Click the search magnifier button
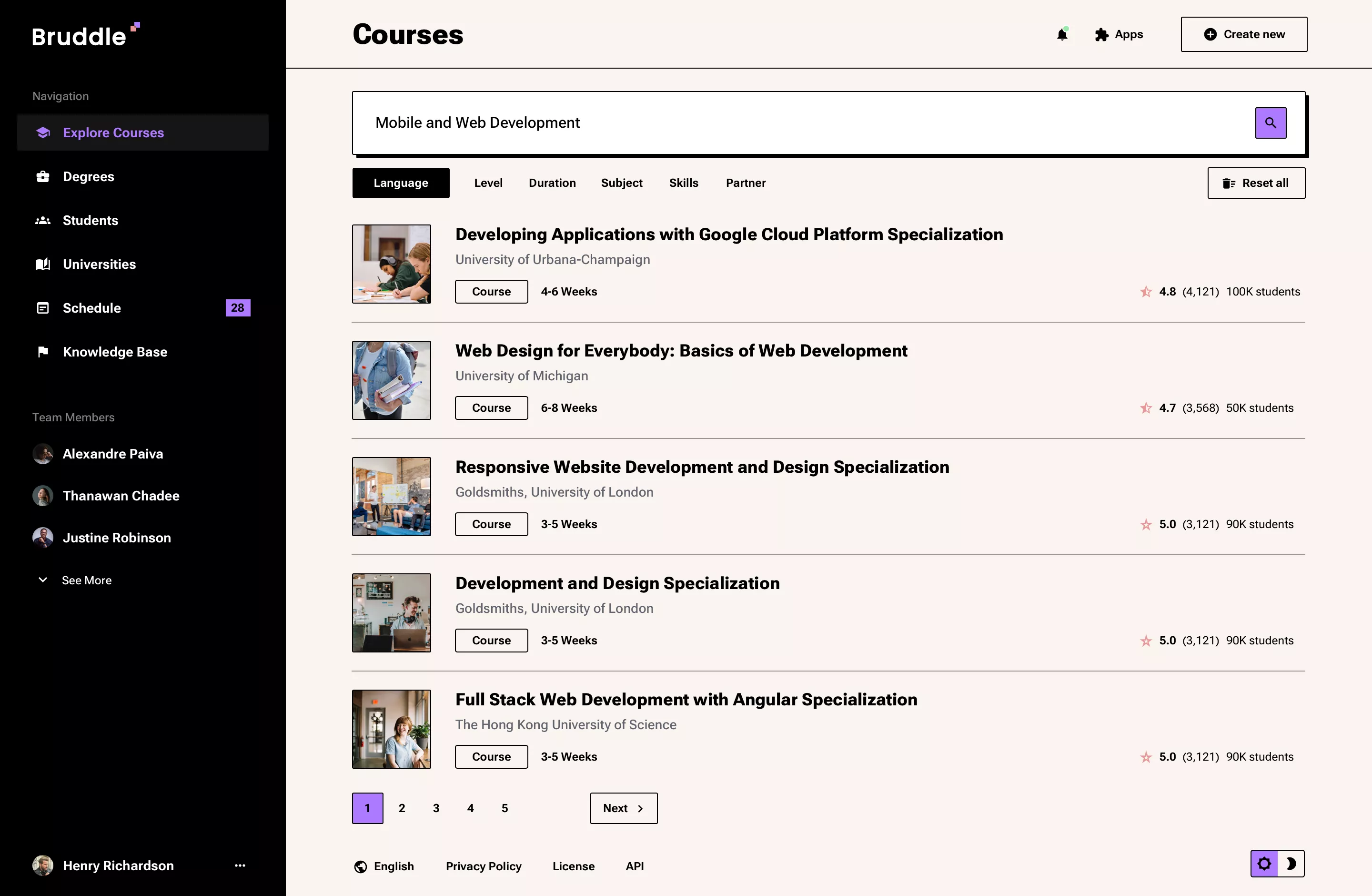Viewport: 1372px width, 896px height. pyautogui.click(x=1271, y=123)
